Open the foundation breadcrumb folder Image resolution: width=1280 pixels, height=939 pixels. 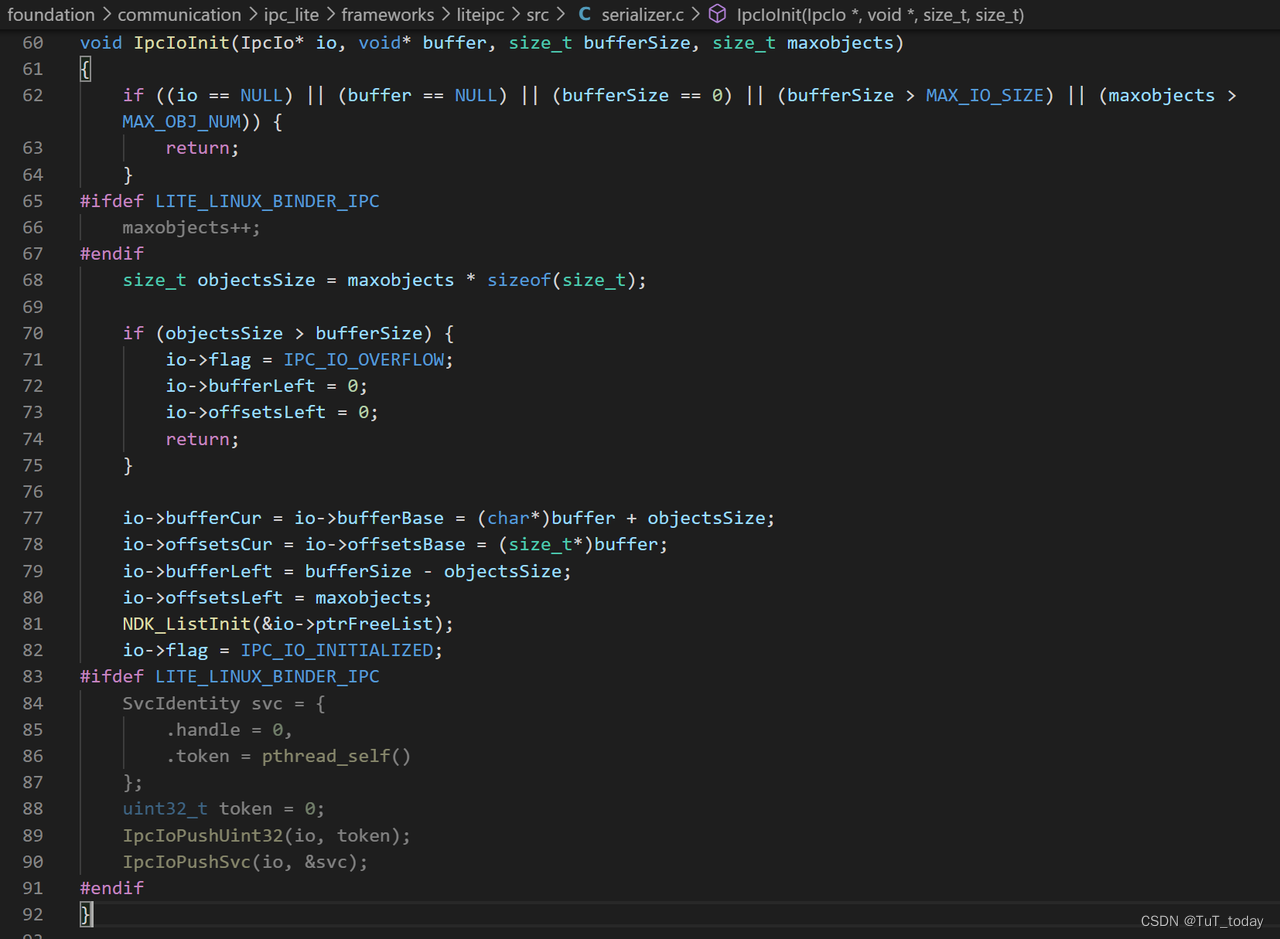point(51,15)
